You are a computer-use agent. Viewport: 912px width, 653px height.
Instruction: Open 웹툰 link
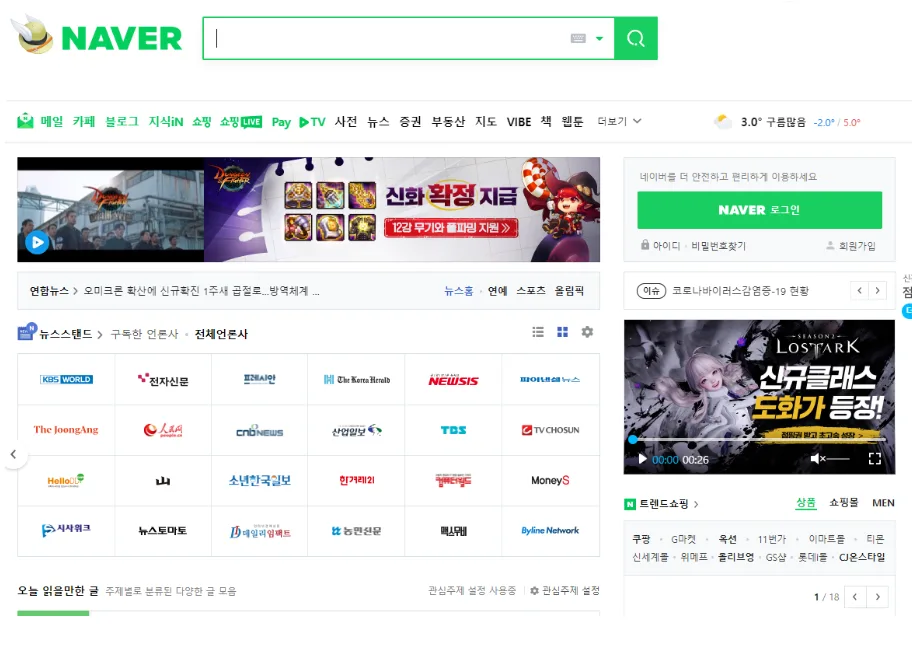pos(572,121)
